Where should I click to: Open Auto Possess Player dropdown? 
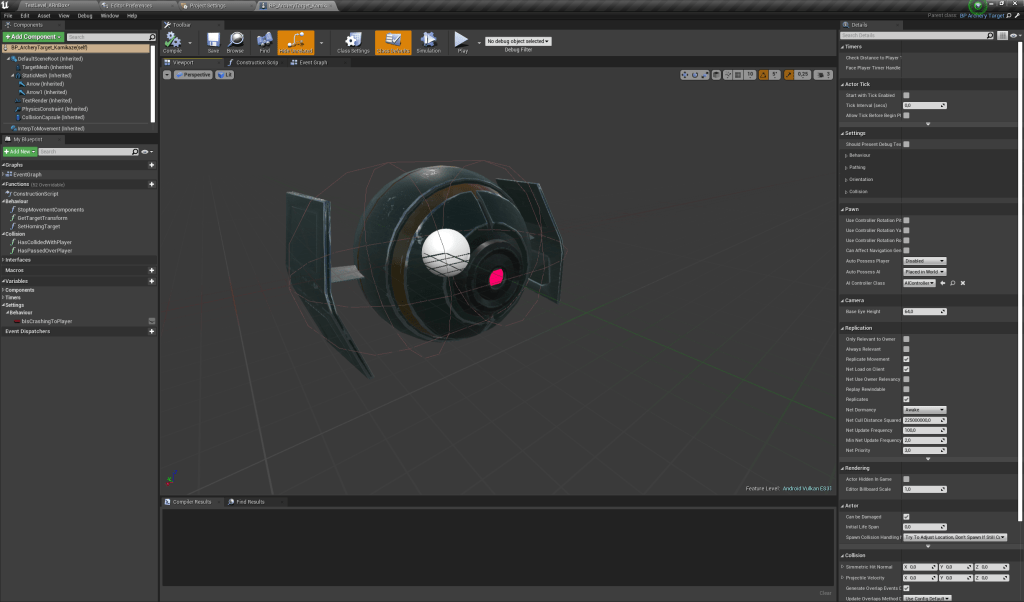click(x=924, y=261)
